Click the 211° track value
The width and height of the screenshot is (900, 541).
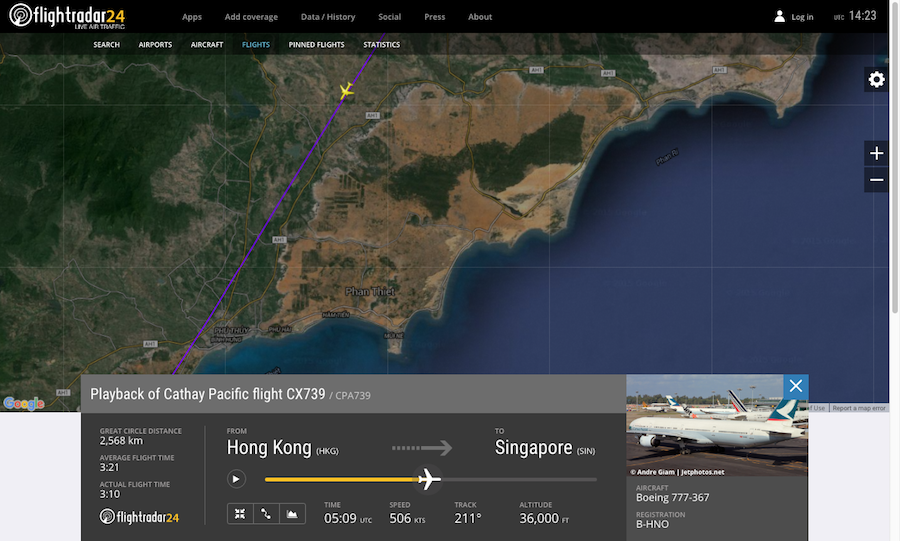point(467,518)
